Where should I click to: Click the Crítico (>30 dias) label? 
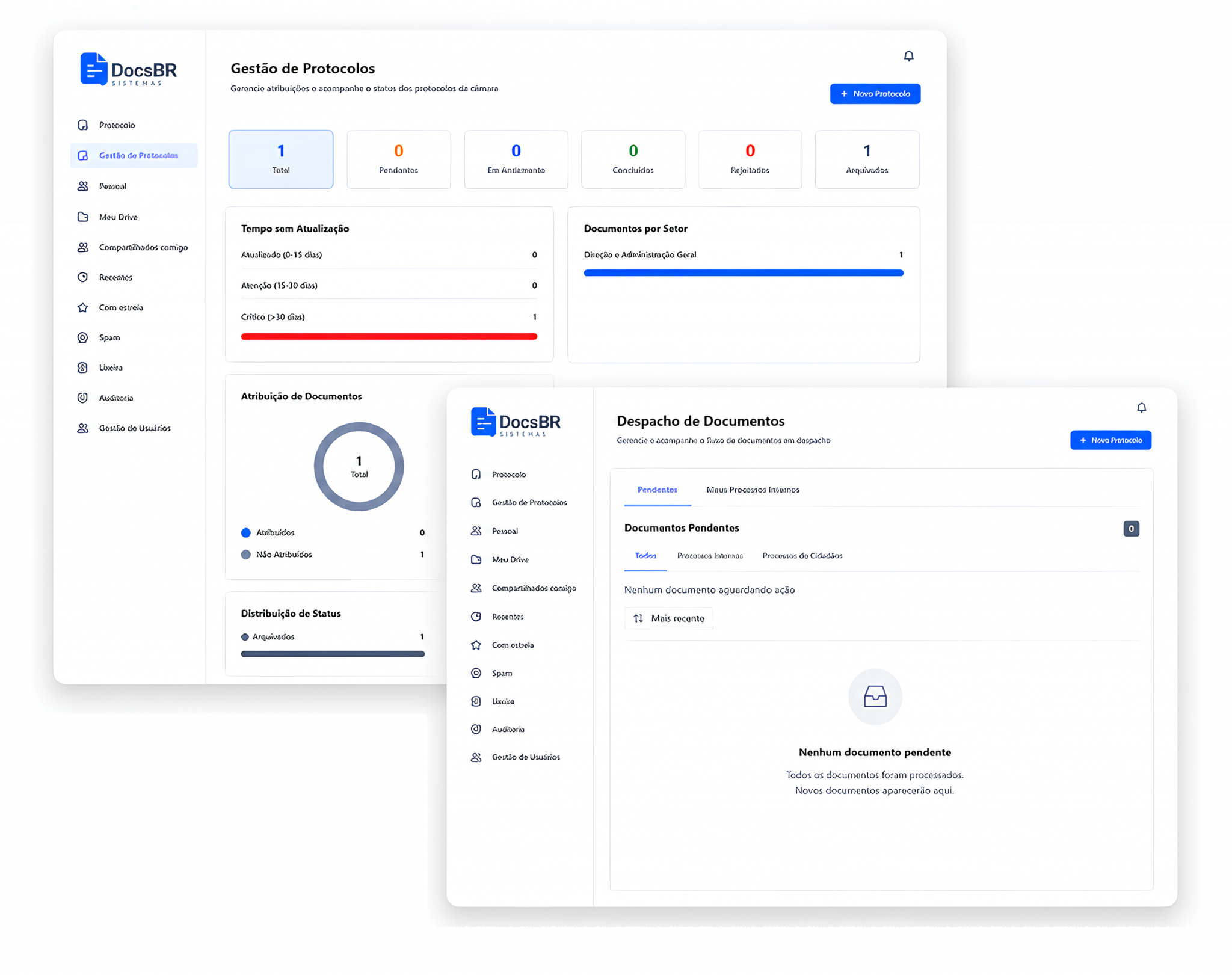tap(273, 317)
